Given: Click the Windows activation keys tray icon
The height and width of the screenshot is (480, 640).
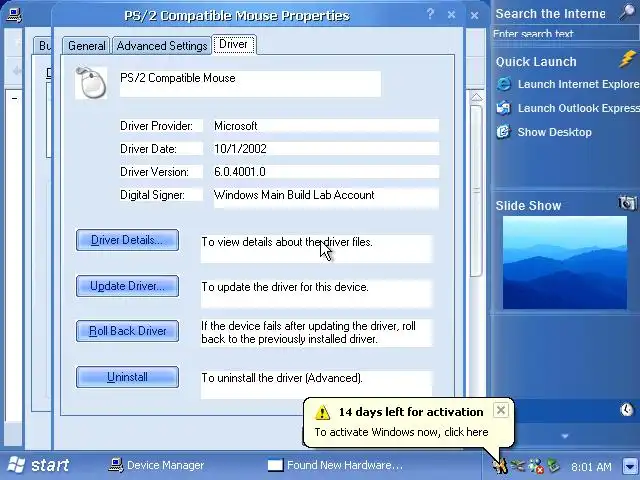Looking at the screenshot, I should coord(500,465).
